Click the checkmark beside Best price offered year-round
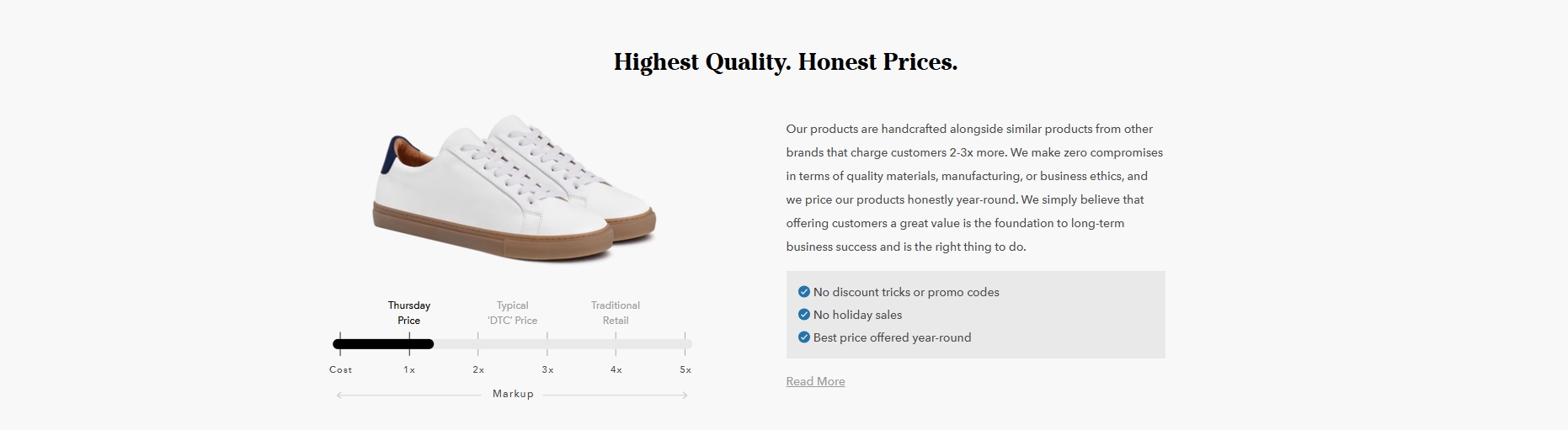1568x430 pixels. [x=803, y=337]
